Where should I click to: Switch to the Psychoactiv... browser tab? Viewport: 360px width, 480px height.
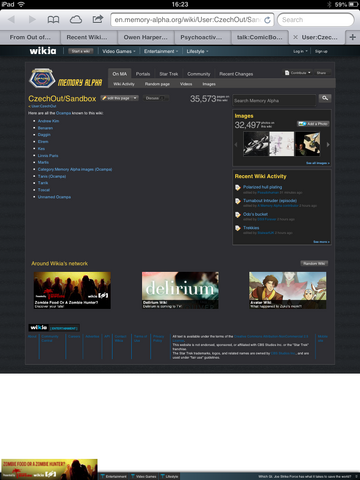[202, 37]
